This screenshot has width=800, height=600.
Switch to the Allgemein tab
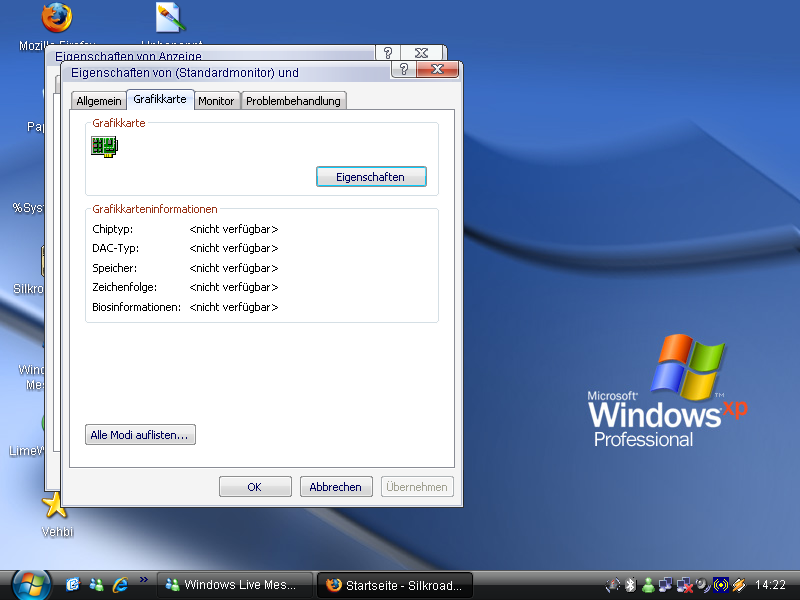[99, 101]
